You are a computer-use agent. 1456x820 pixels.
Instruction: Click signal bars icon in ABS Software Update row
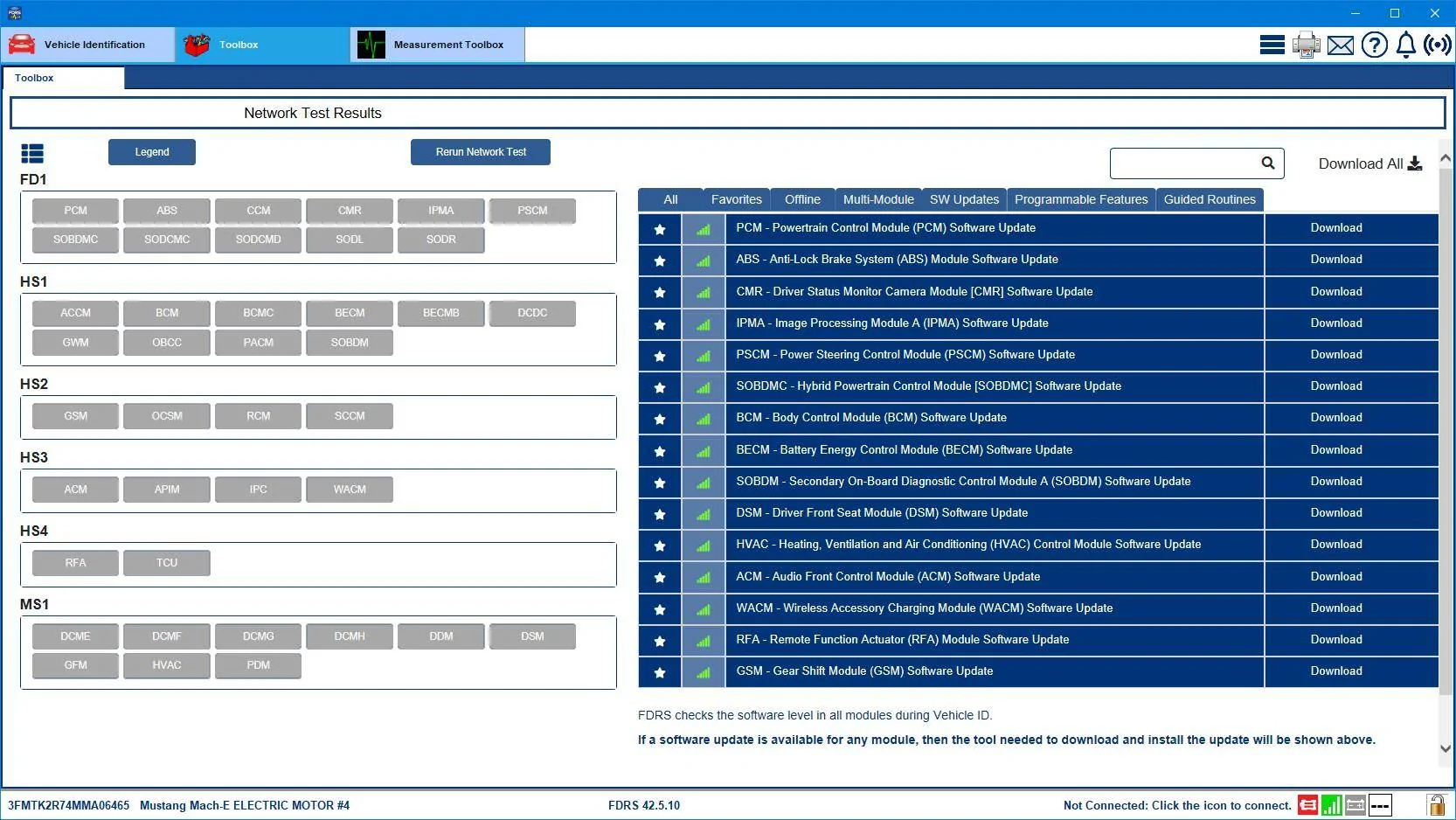[704, 261]
